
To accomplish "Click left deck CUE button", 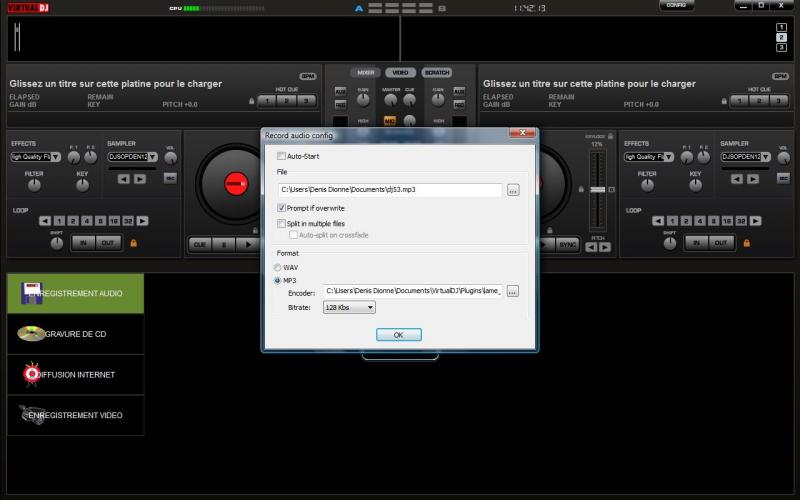I will click(199, 244).
